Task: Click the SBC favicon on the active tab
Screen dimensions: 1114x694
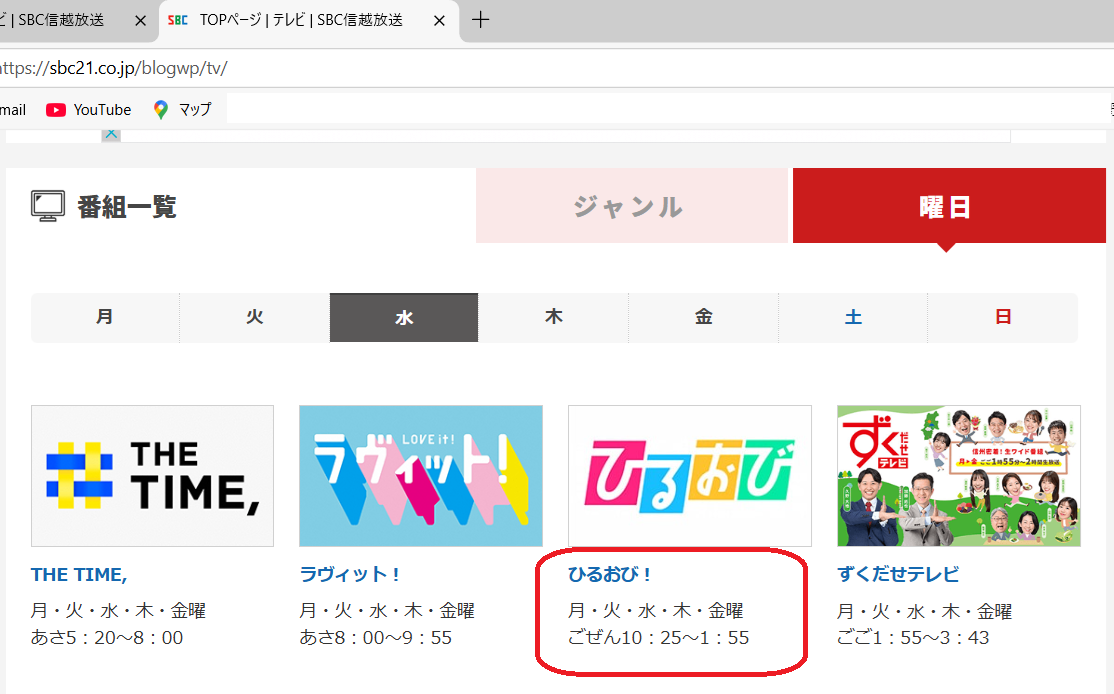Action: click(178, 20)
